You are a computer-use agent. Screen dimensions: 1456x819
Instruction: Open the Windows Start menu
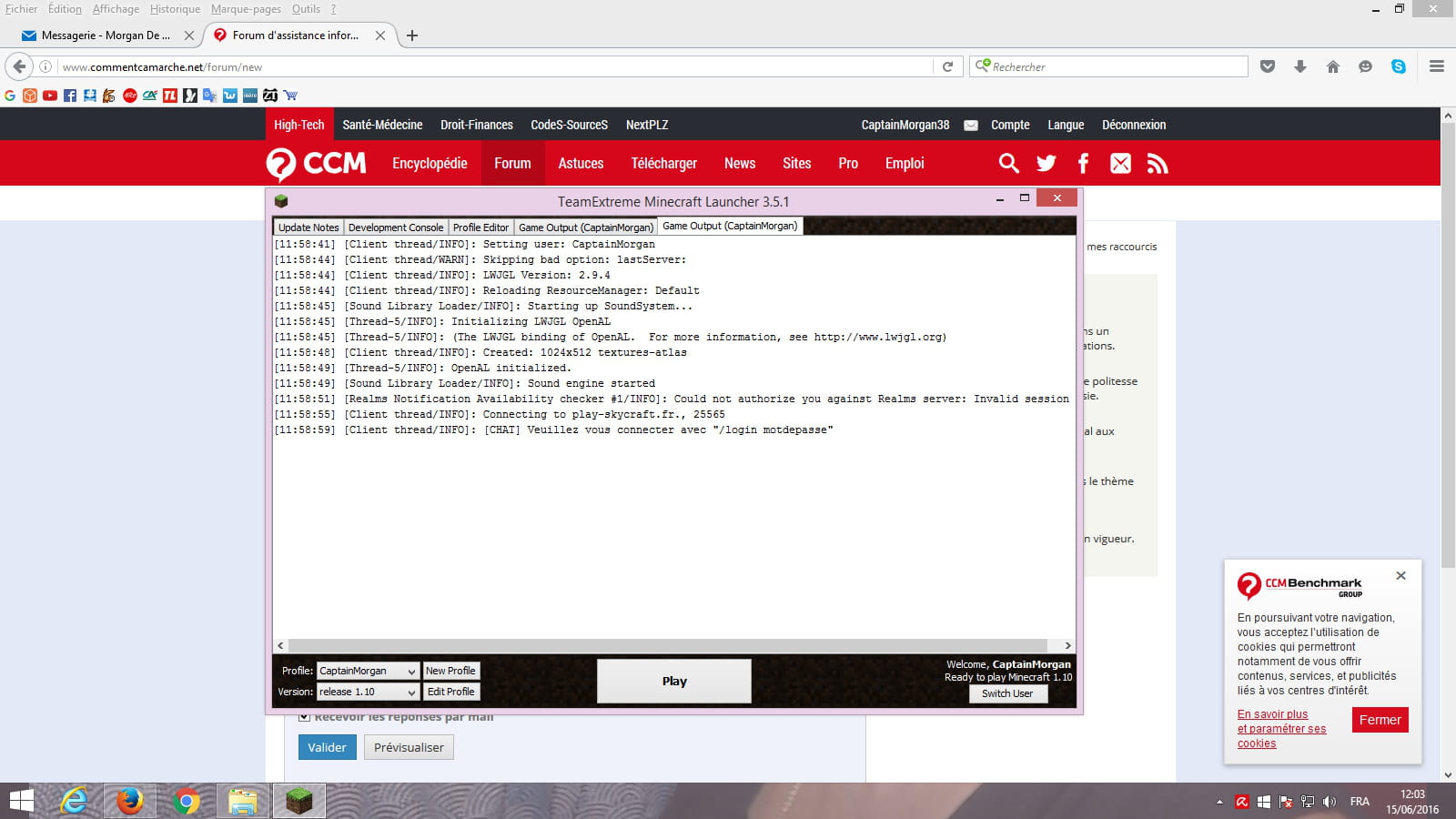point(21,801)
